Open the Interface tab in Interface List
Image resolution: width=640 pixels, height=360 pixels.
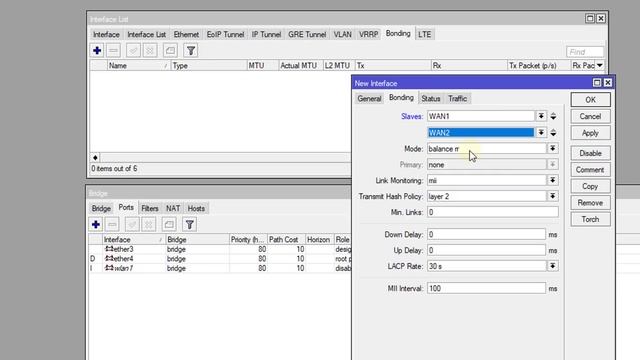(106, 35)
